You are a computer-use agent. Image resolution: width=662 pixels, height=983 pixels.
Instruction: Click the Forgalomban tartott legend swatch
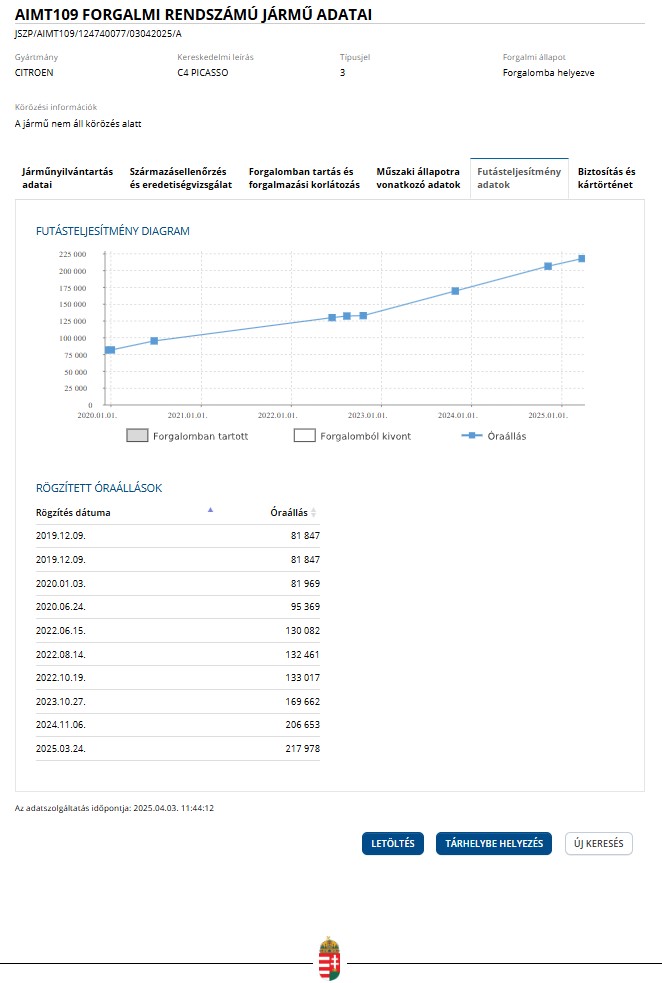tap(137, 436)
